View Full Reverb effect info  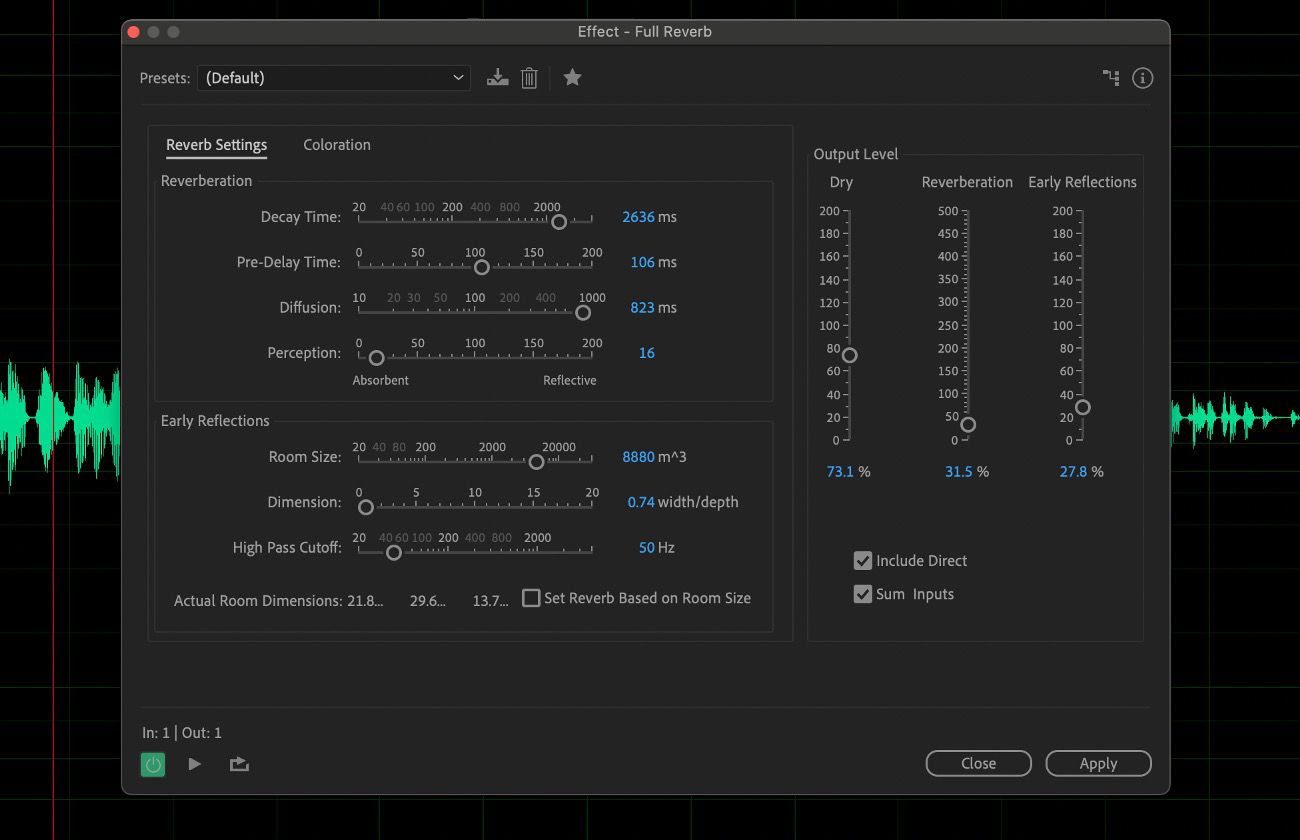tap(1141, 77)
